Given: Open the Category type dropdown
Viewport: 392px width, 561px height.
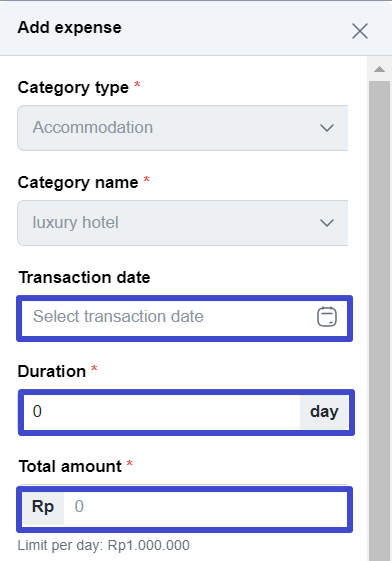Looking at the screenshot, I should (183, 128).
